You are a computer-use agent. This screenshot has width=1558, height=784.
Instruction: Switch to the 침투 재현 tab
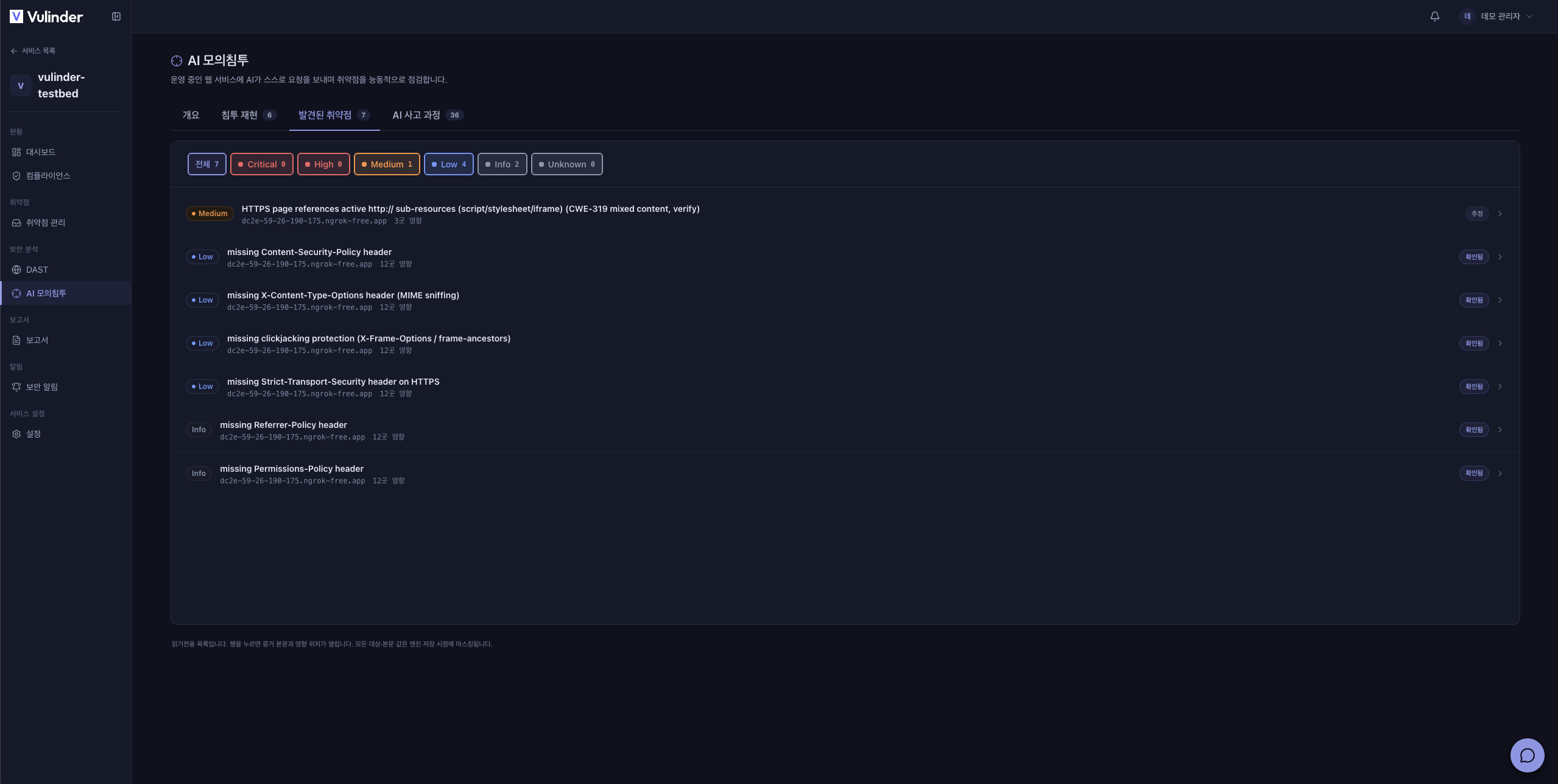[249, 115]
